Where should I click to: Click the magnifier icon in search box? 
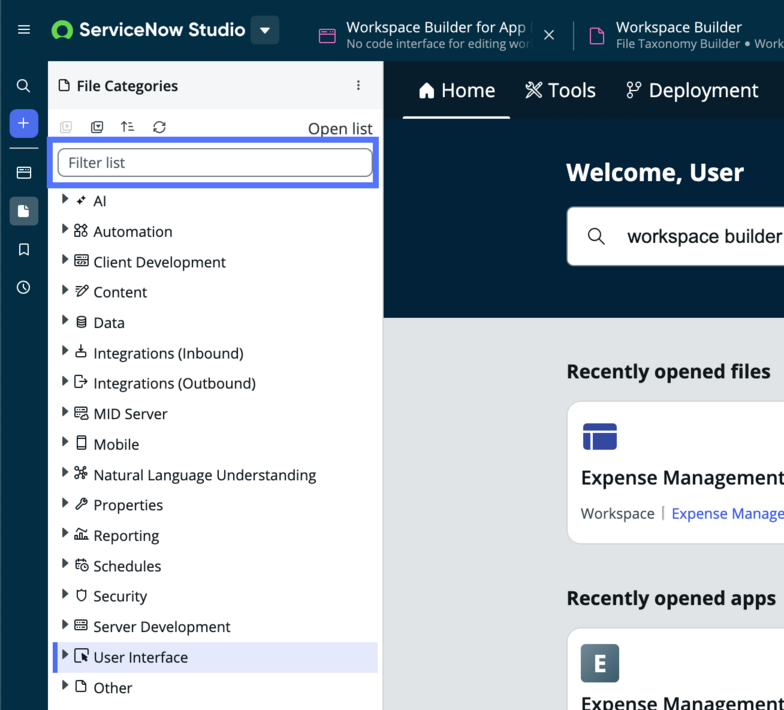(596, 236)
